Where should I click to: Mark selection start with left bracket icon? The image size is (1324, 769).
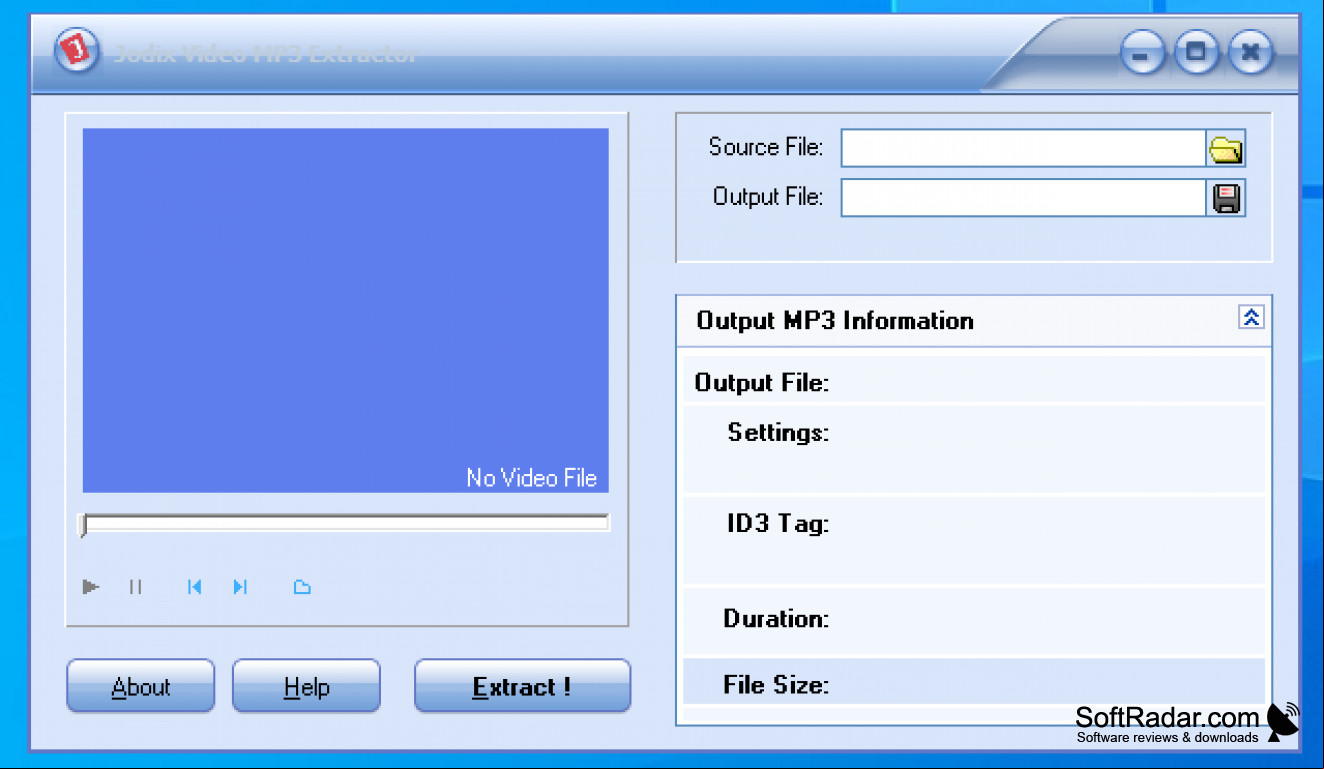click(195, 587)
